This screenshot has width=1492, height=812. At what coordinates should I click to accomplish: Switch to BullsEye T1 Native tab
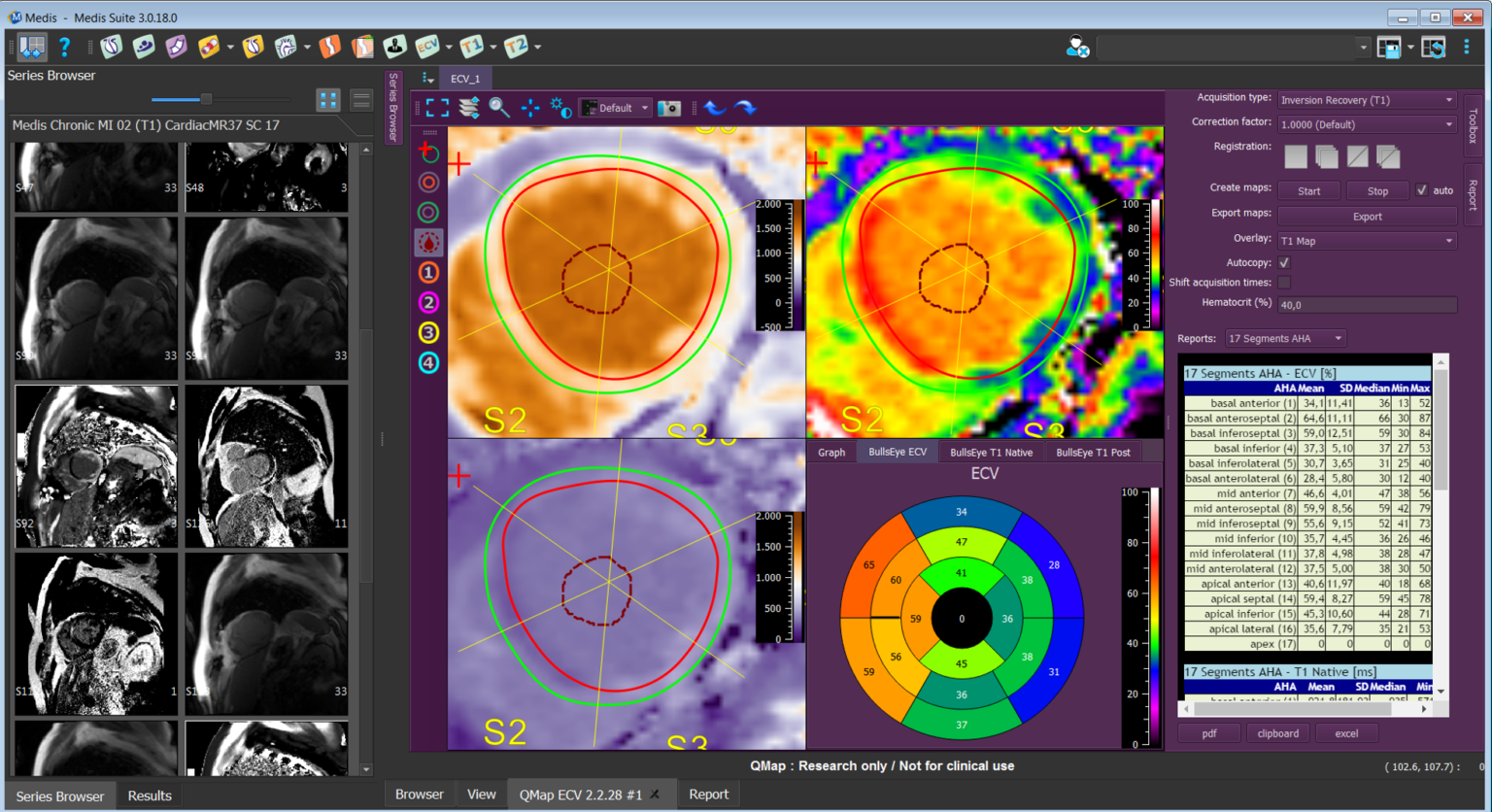[x=991, y=453]
